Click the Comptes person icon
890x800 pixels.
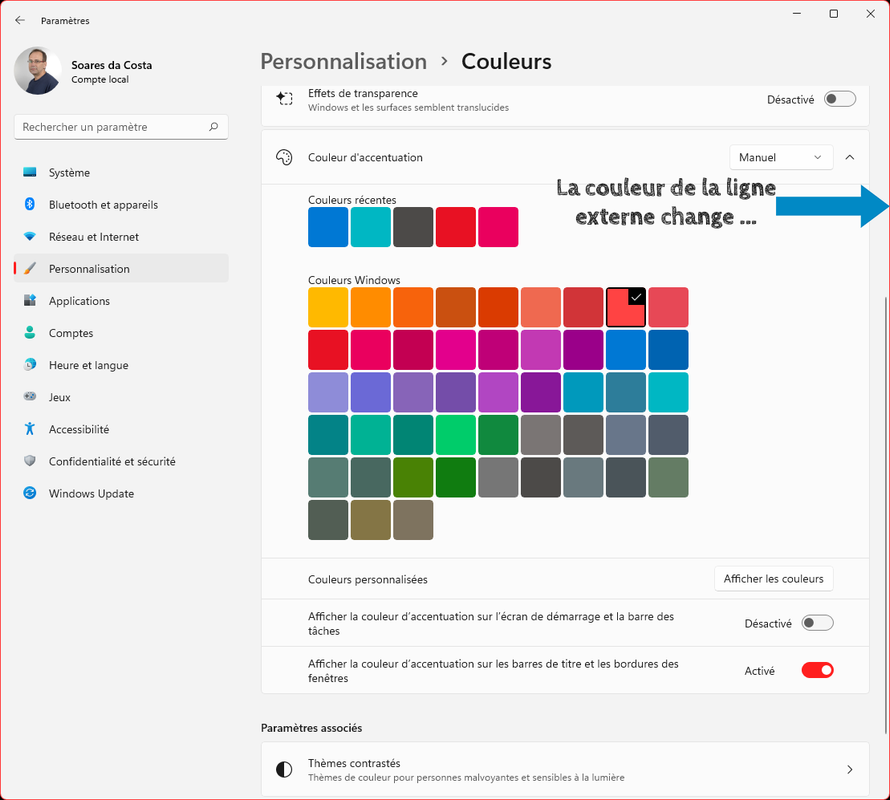click(30, 333)
